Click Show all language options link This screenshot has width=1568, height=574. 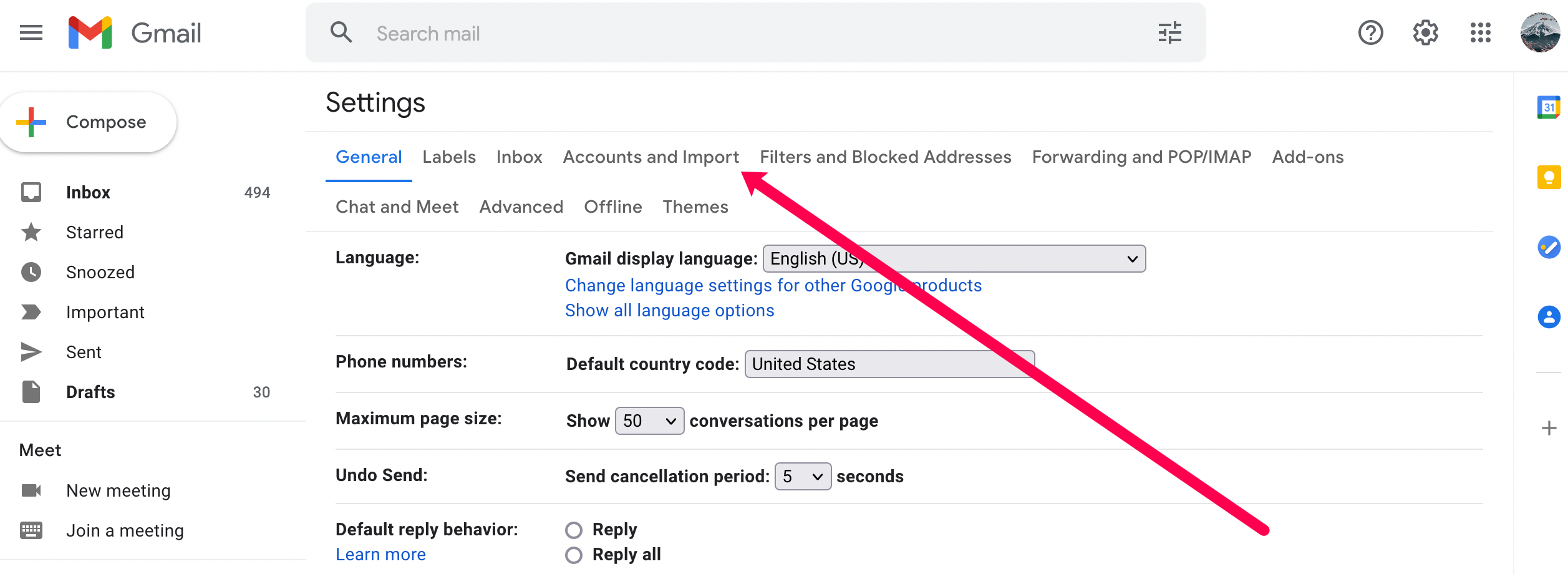pos(669,311)
